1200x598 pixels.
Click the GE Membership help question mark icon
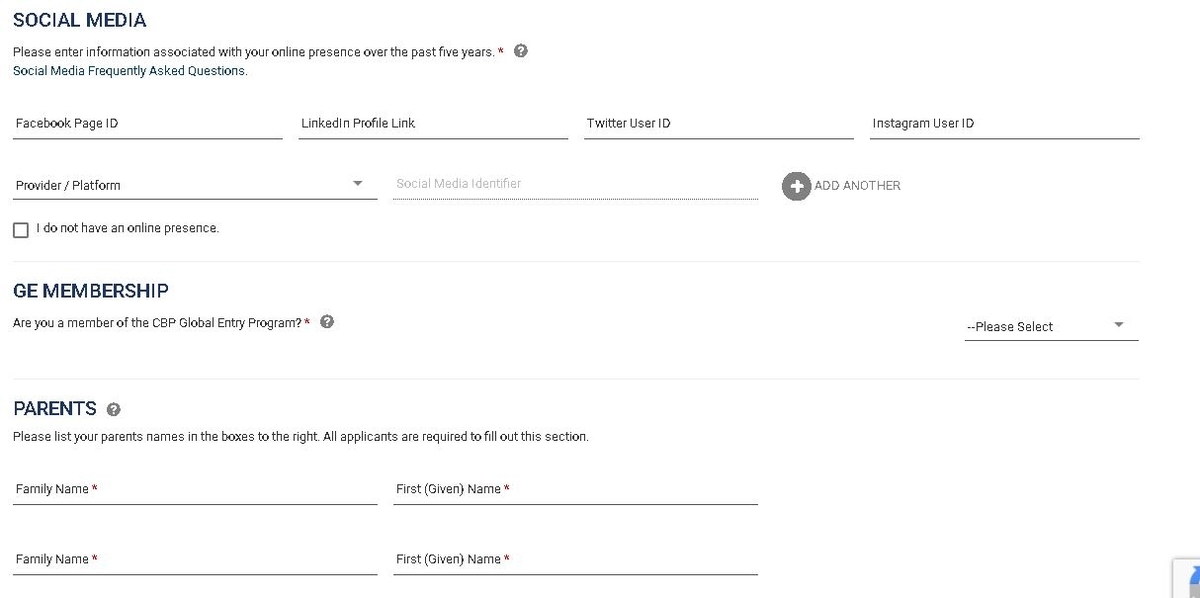[x=326, y=322]
